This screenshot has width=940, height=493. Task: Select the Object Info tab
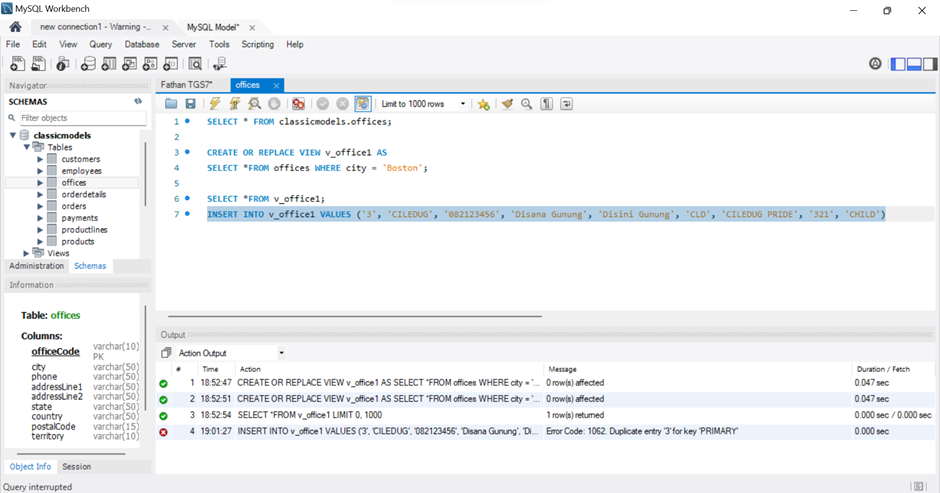[30, 466]
